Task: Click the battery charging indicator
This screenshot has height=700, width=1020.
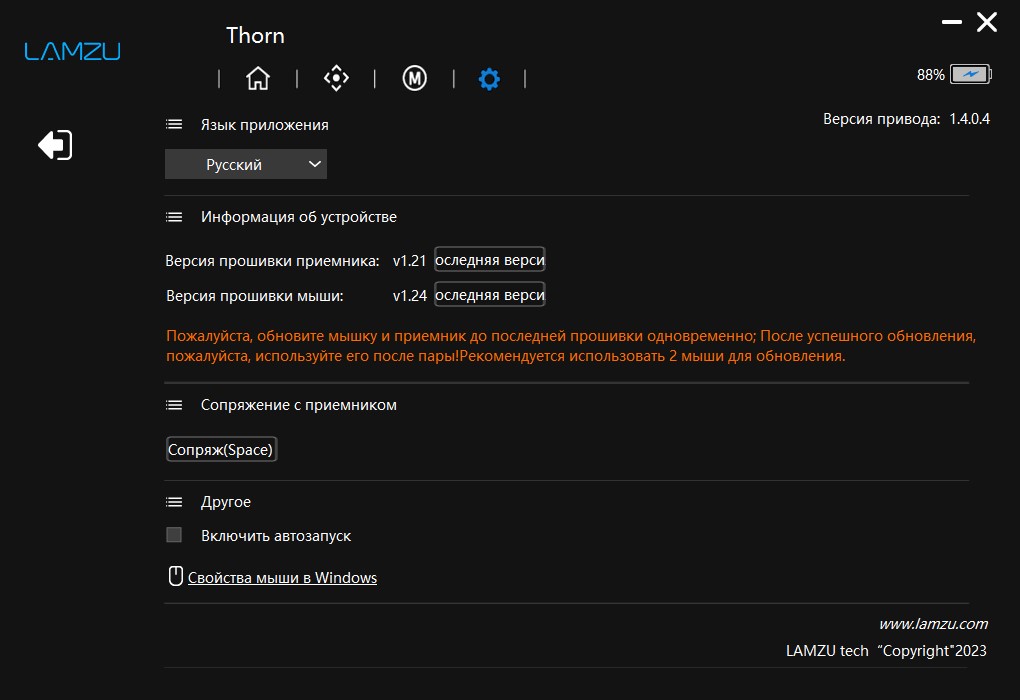Action: click(x=971, y=74)
